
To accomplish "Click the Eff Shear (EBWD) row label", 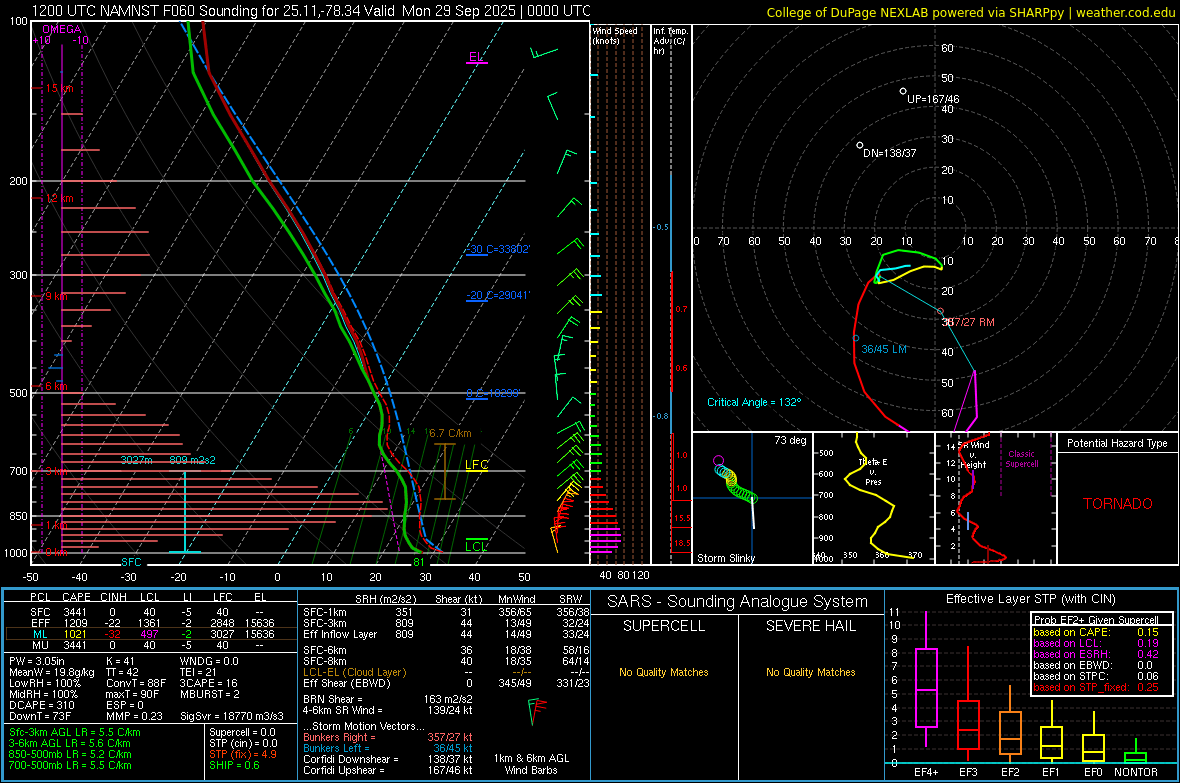I will click(346, 684).
